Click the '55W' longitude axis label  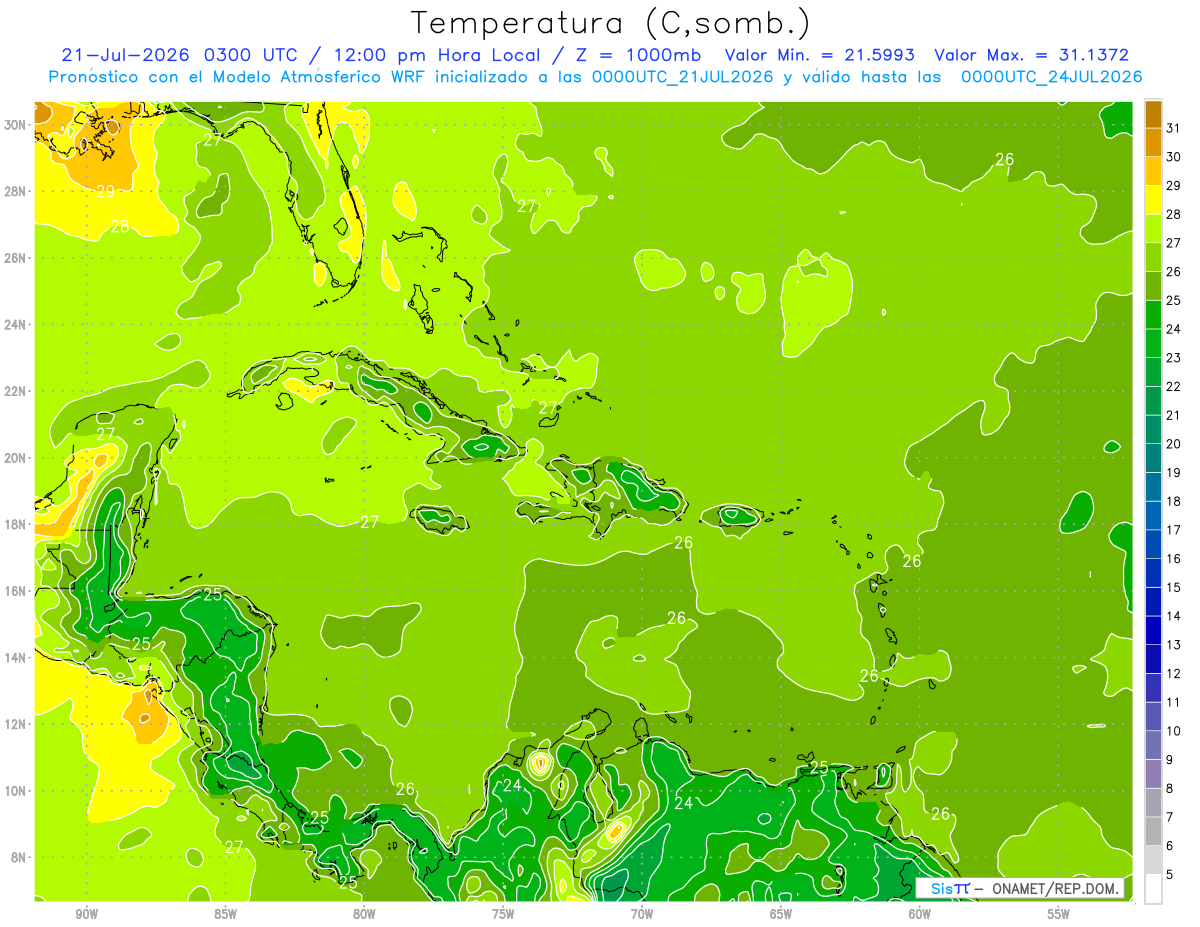click(1059, 914)
